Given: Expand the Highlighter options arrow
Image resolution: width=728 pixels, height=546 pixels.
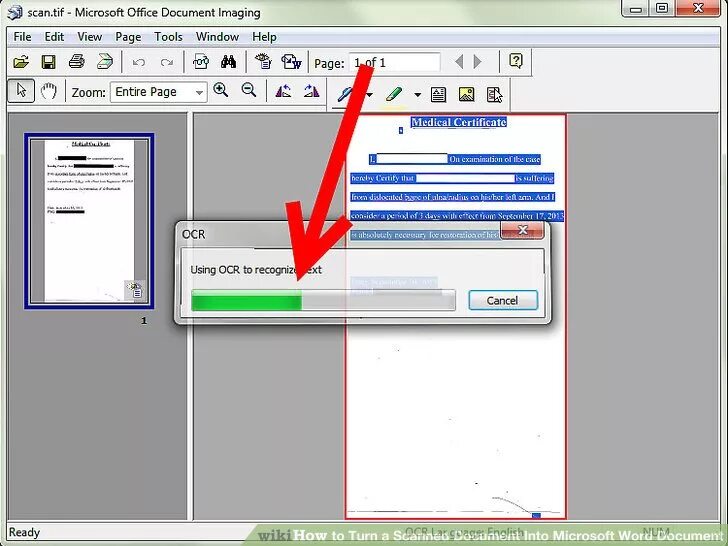Looking at the screenshot, I should 417,95.
